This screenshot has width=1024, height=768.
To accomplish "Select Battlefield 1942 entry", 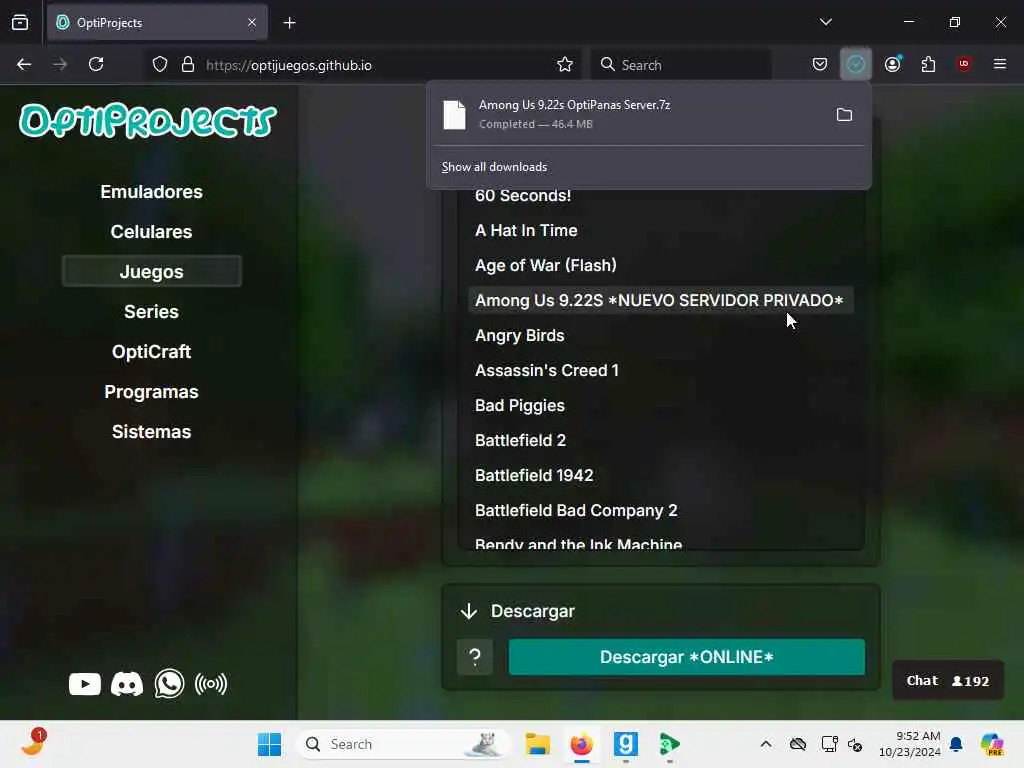I will click(661, 475).
